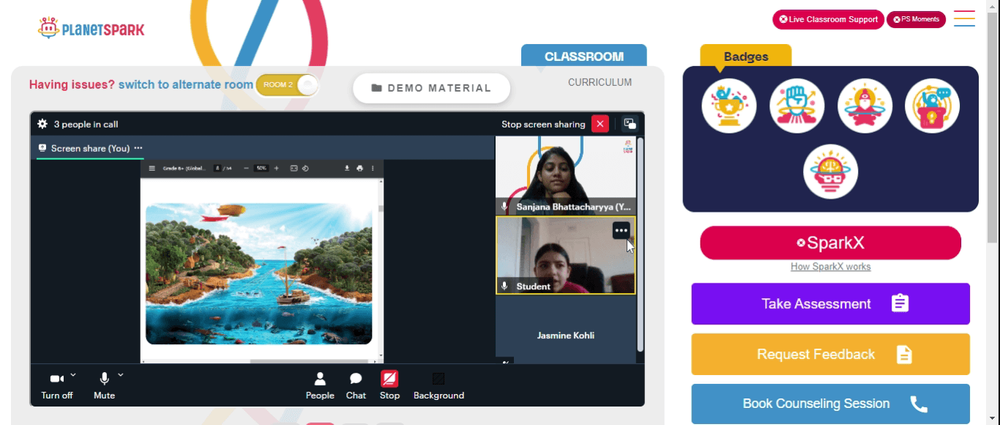Rotate the PDF document icon
Image resolution: width=1000 pixels, height=425 pixels.
point(305,168)
